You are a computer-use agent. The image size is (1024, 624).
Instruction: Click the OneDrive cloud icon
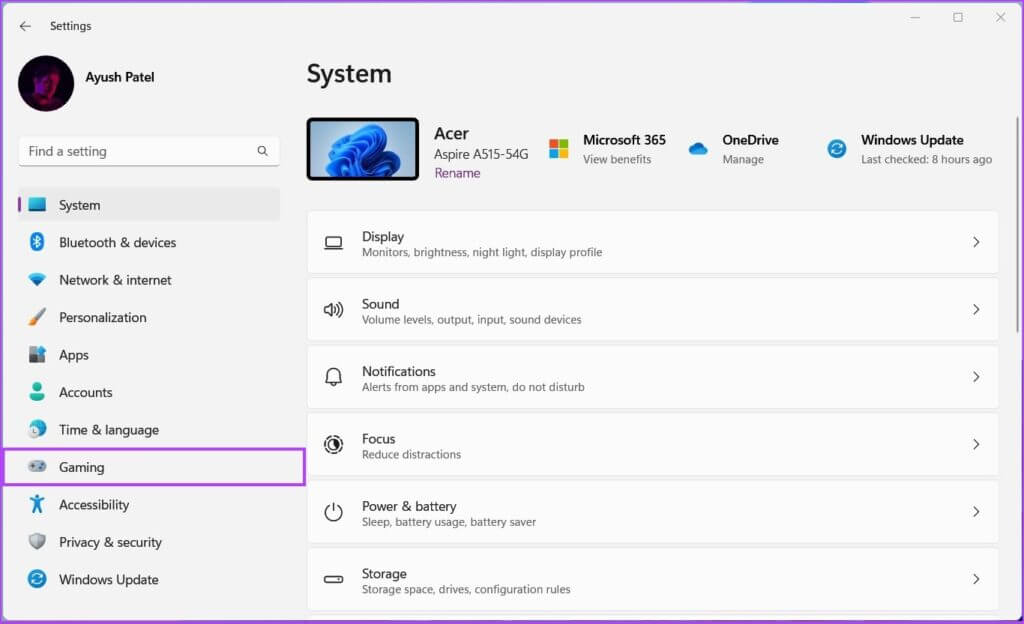698,149
